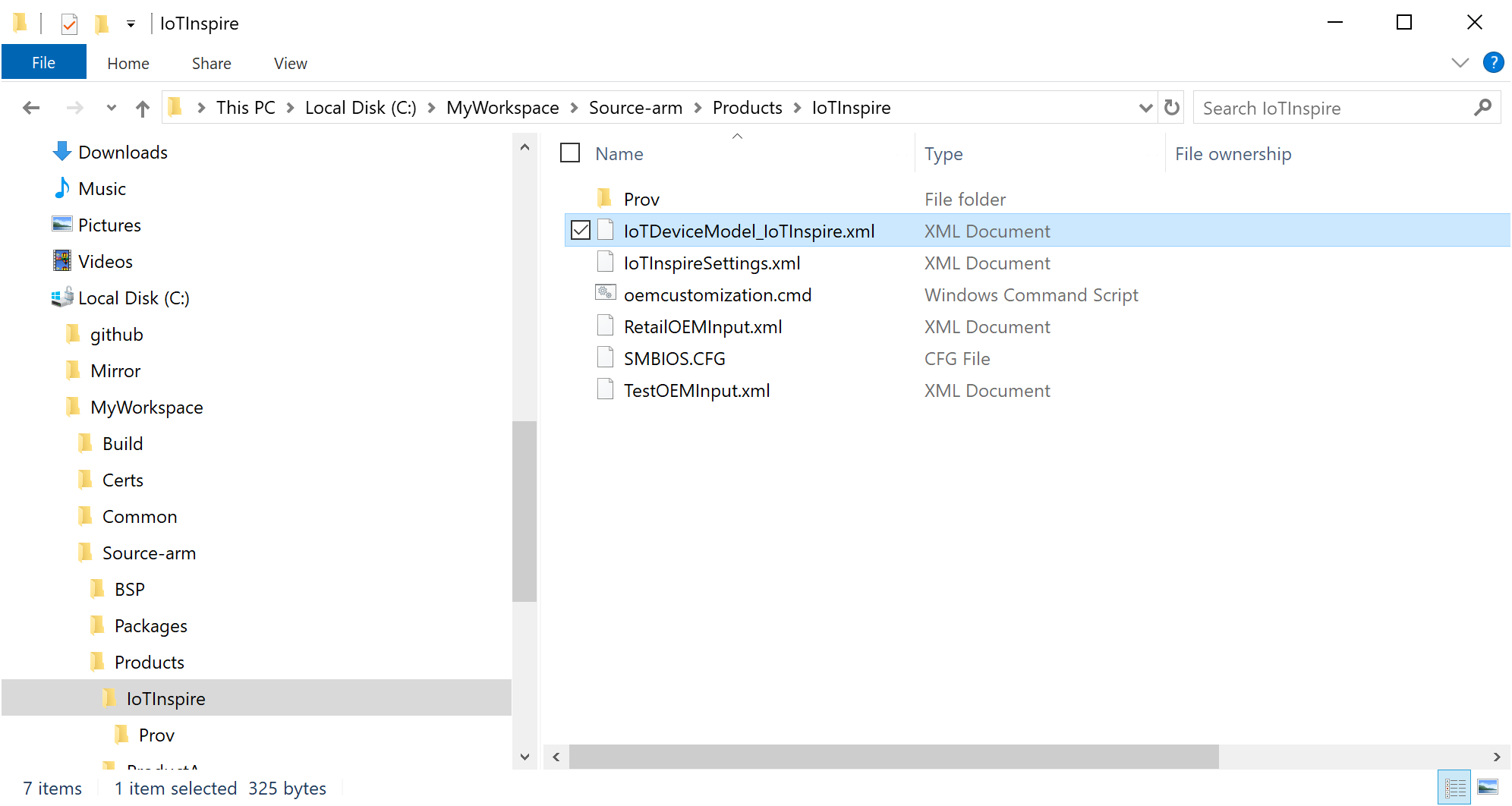The image size is (1512, 806).
Task: Open MyWorkspace from the breadcrumb path
Action: [x=502, y=107]
